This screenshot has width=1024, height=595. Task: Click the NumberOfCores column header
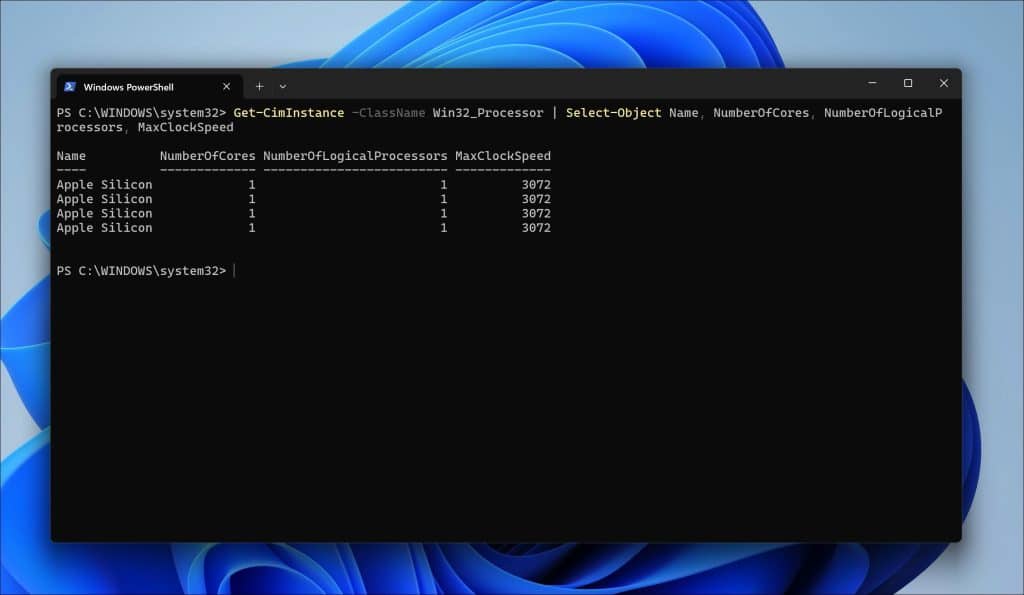pos(208,156)
